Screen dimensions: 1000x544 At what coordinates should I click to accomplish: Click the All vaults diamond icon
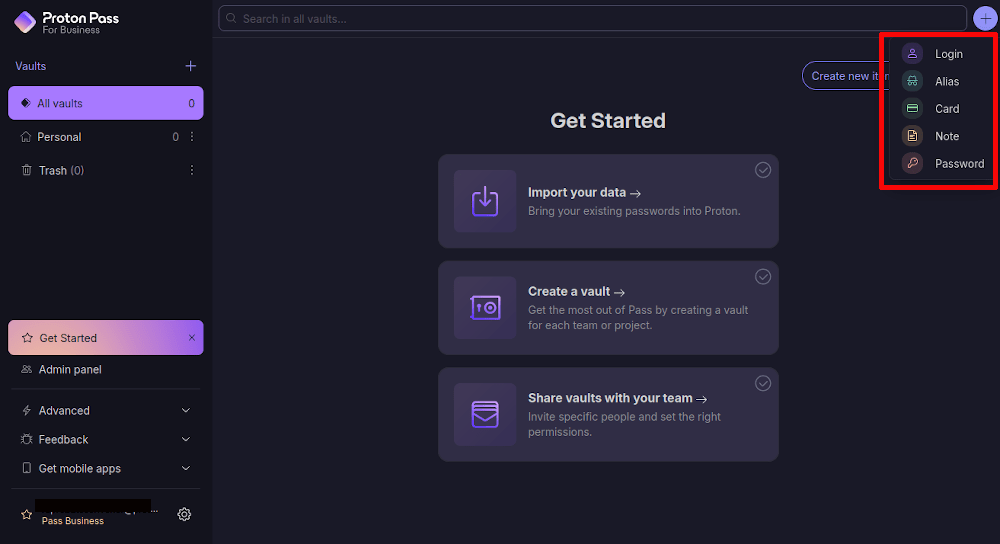pos(26,103)
